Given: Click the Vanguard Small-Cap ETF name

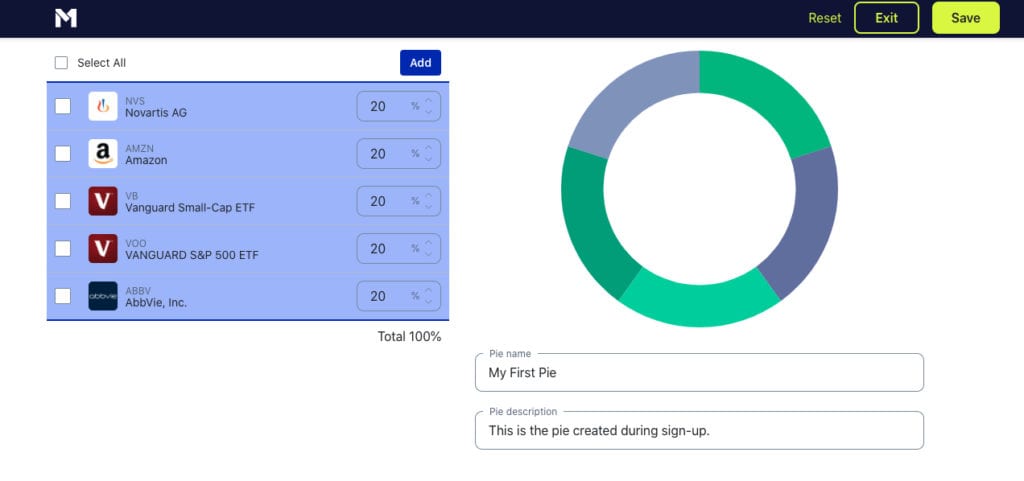Looking at the screenshot, I should coord(190,208).
